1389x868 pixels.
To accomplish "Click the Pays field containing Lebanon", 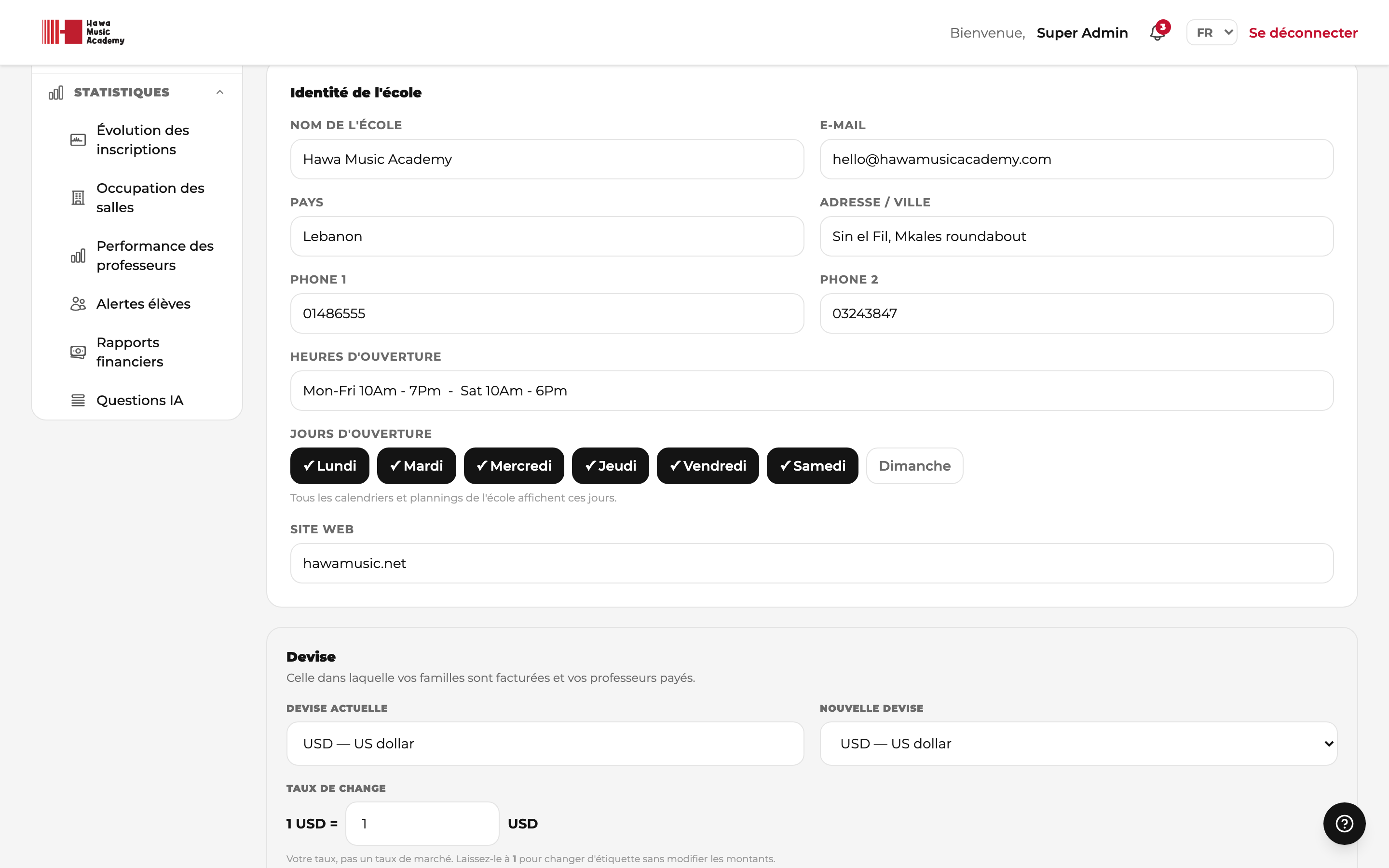I will pos(547,236).
